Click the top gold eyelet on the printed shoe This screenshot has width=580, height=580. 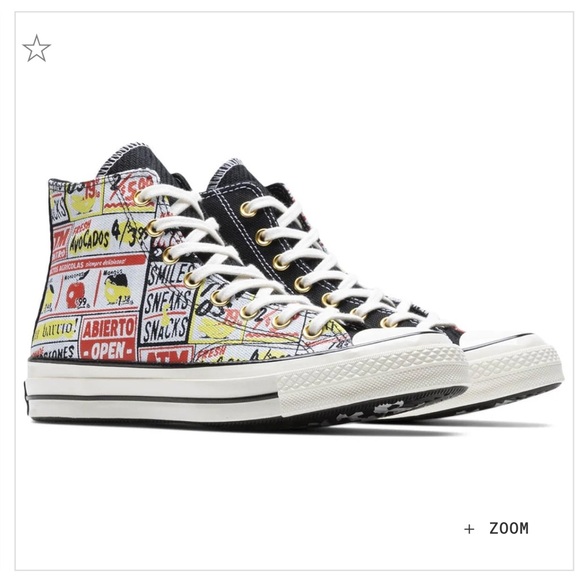(x=140, y=198)
